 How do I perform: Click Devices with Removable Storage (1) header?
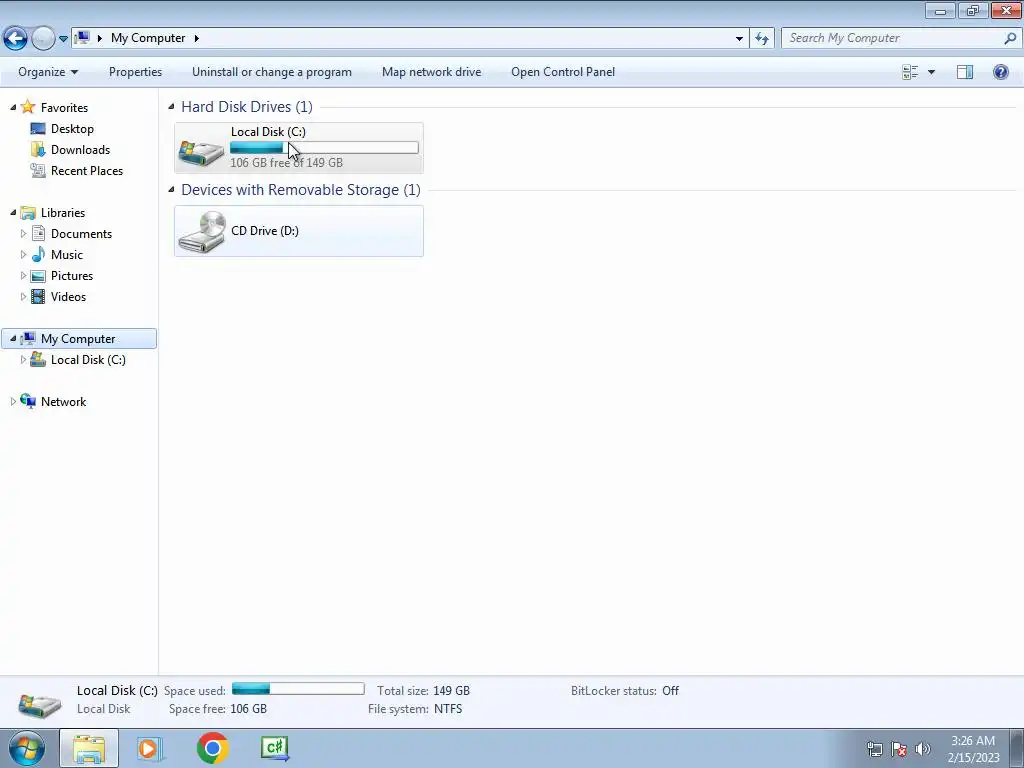(301, 189)
